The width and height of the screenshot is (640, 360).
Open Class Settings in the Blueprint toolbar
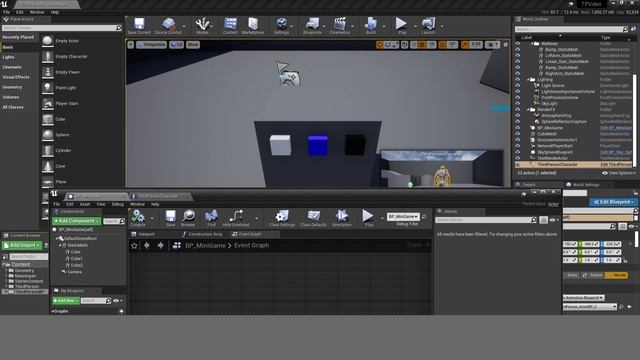[x=282, y=218]
